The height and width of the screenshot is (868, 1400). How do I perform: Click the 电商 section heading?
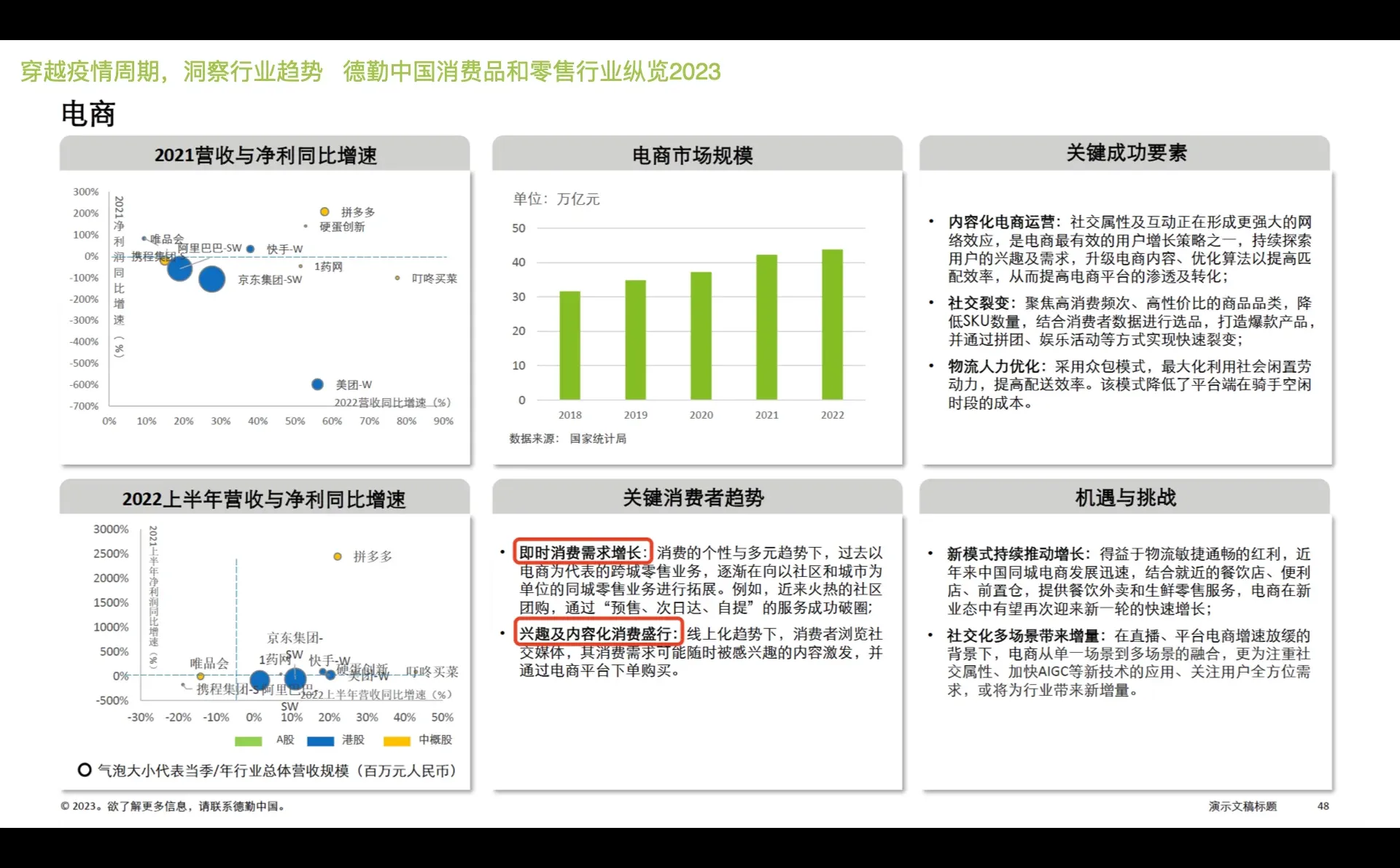88,114
